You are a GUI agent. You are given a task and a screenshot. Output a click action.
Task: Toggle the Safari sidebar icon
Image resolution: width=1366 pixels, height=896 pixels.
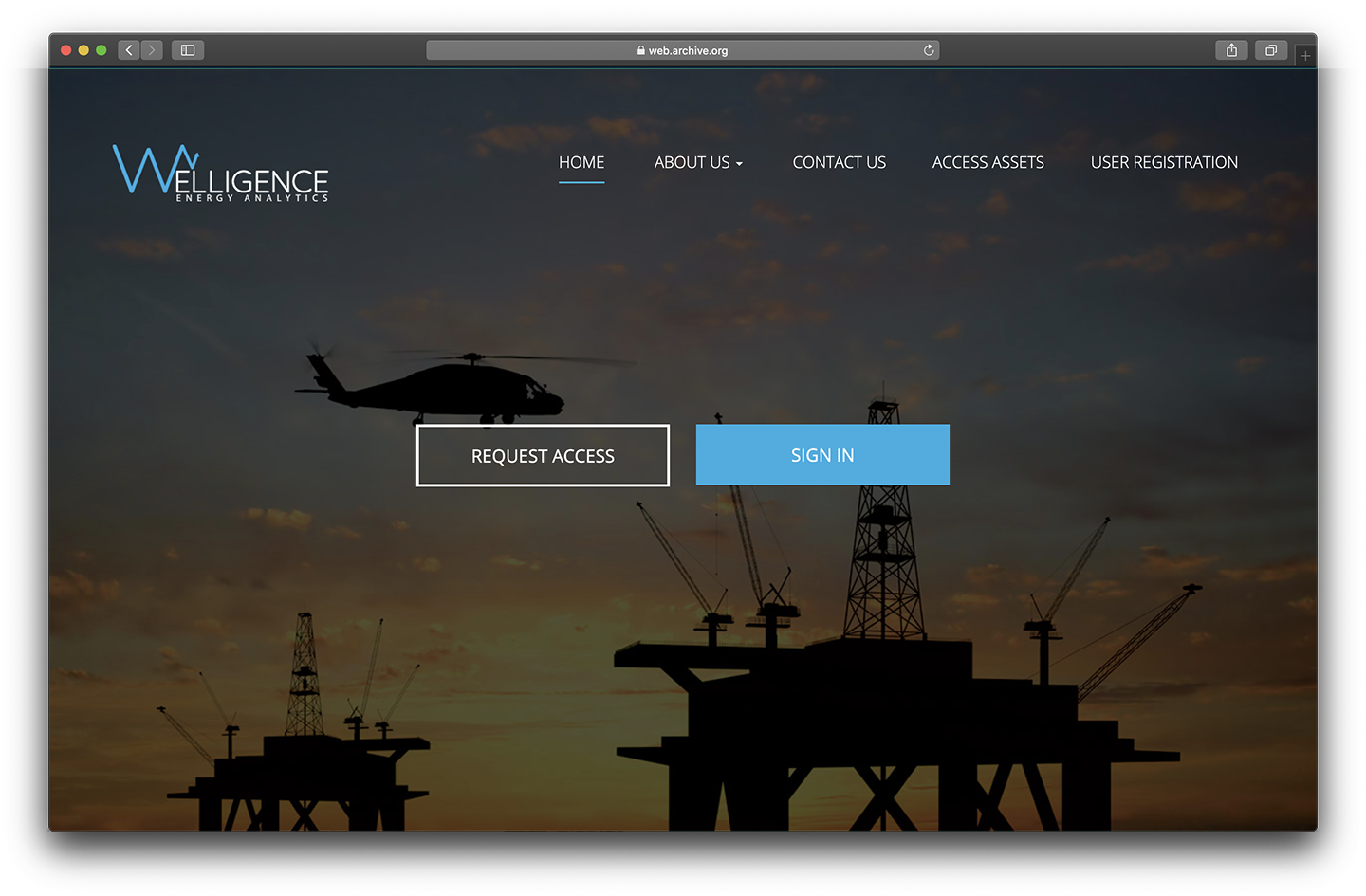click(188, 50)
